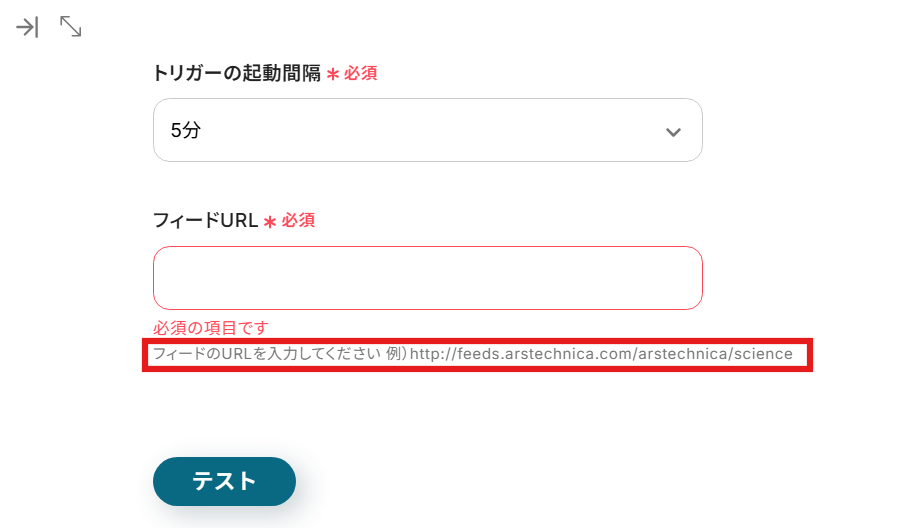Screen dimensions: 903x528
Task: Click the red asterisk next to トリガーの起動間隔
Action: click(x=332, y=74)
